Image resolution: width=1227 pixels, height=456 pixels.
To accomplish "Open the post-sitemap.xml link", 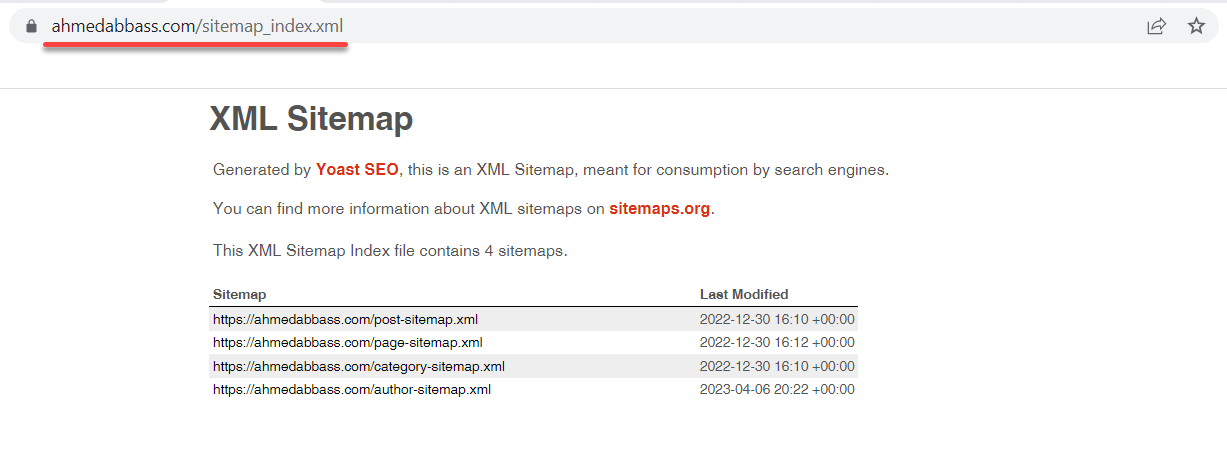I will (x=345, y=320).
